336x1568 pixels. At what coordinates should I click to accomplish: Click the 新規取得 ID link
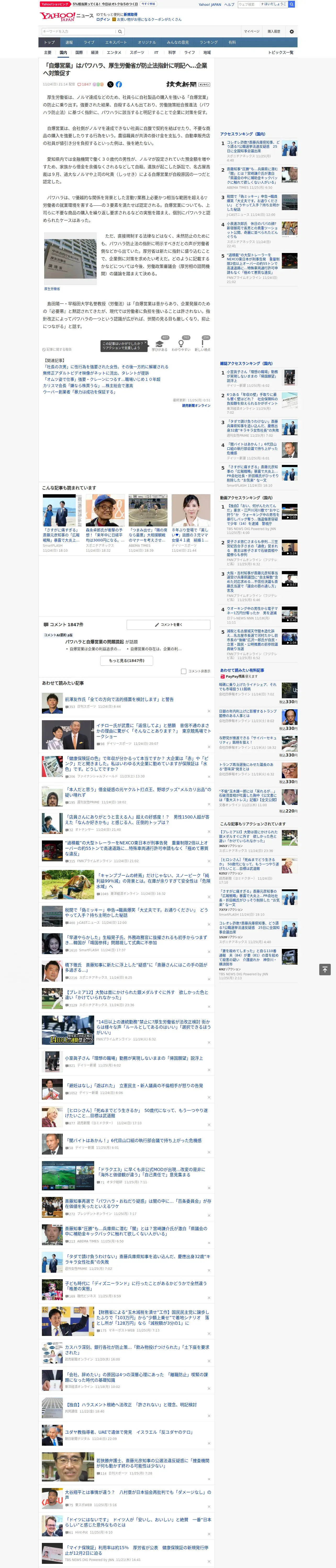131,15
